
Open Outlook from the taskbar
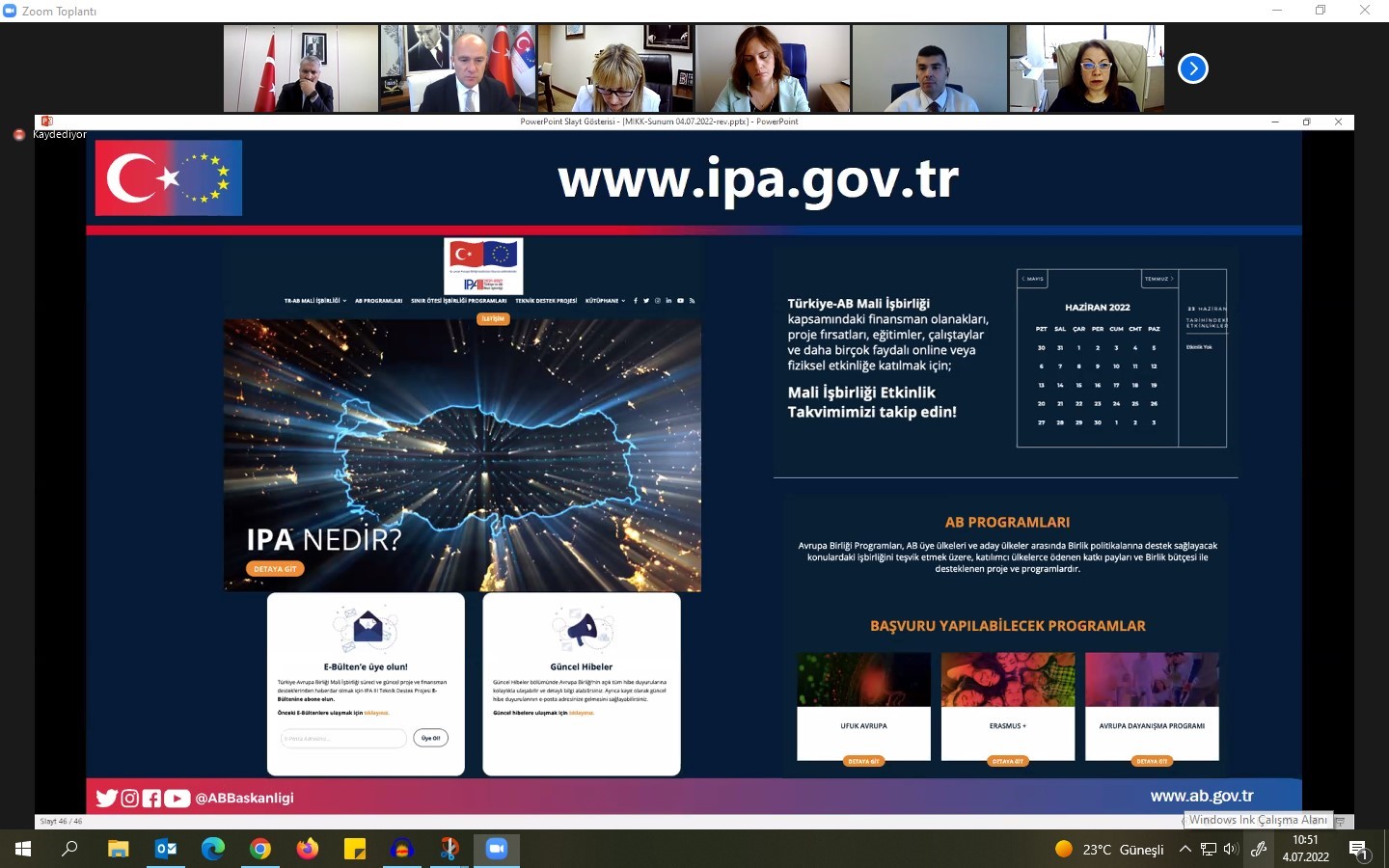(x=166, y=849)
